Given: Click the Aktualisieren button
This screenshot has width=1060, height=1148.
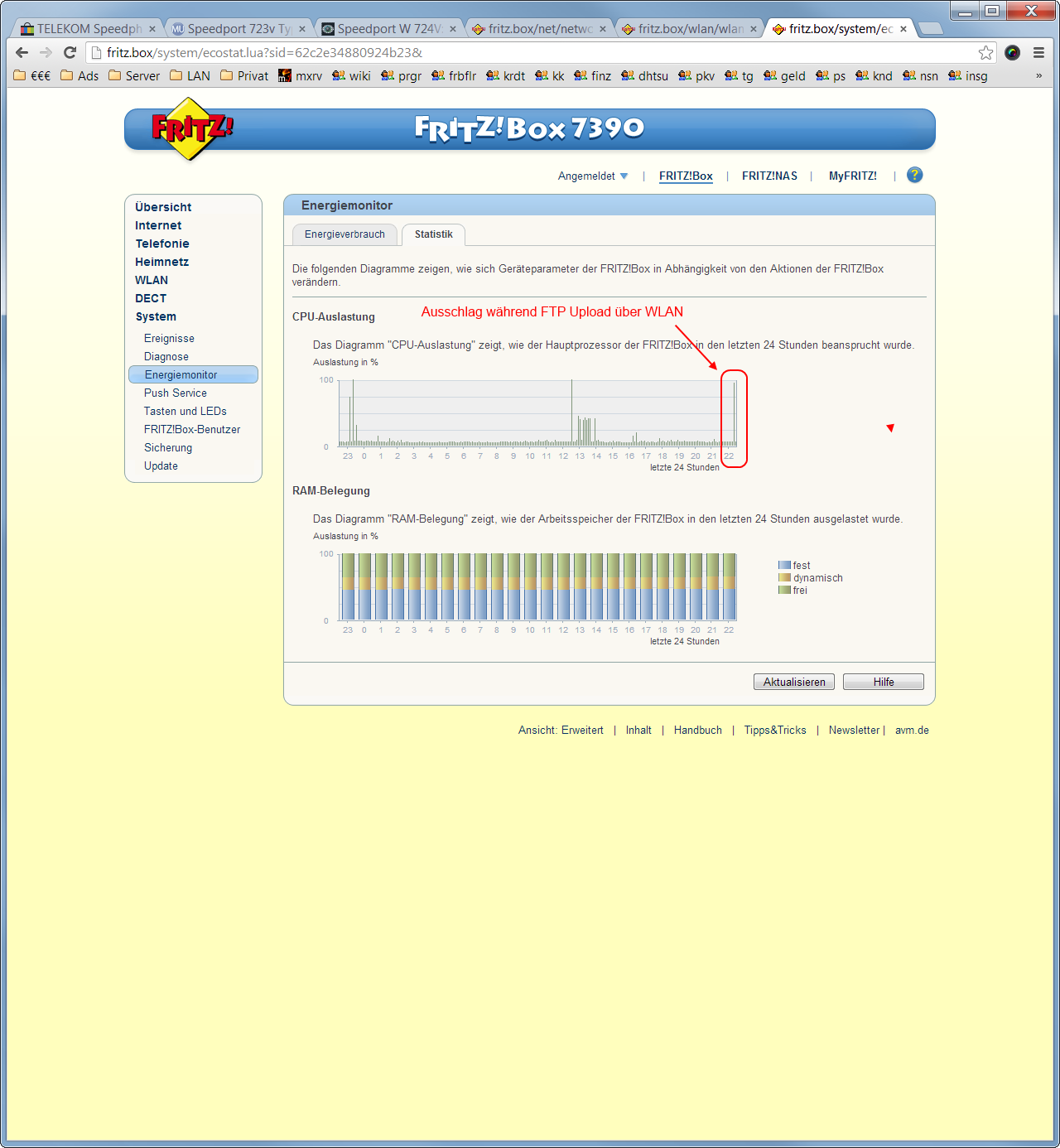Looking at the screenshot, I should (x=794, y=682).
